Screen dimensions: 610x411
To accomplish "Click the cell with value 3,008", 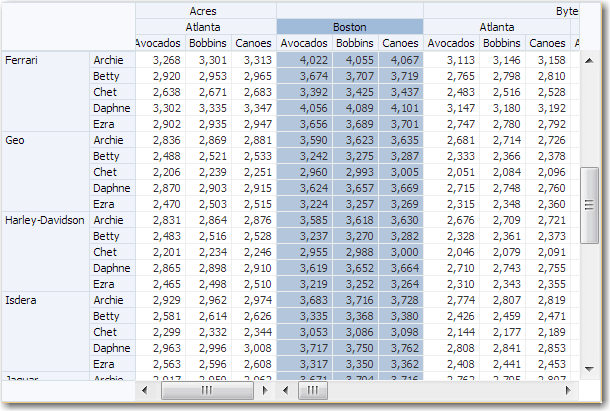I will click(x=254, y=348).
